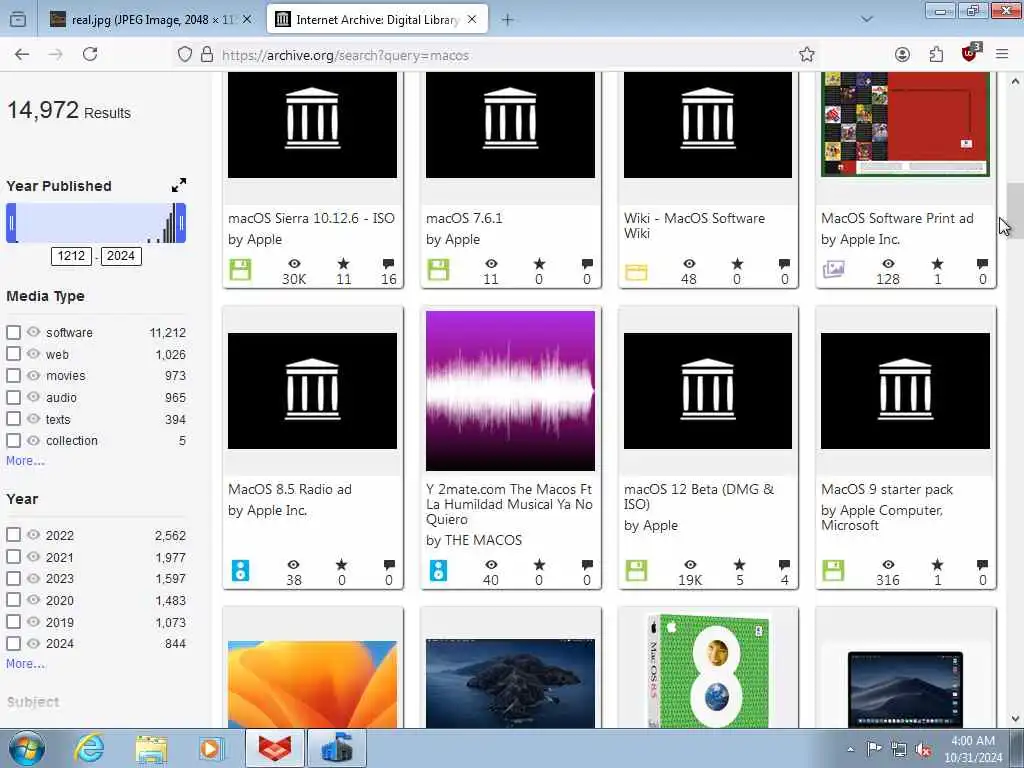Click reviews bubble on macOS Sierra card
Image resolution: width=1024 pixels, height=768 pixels.
tap(389, 264)
